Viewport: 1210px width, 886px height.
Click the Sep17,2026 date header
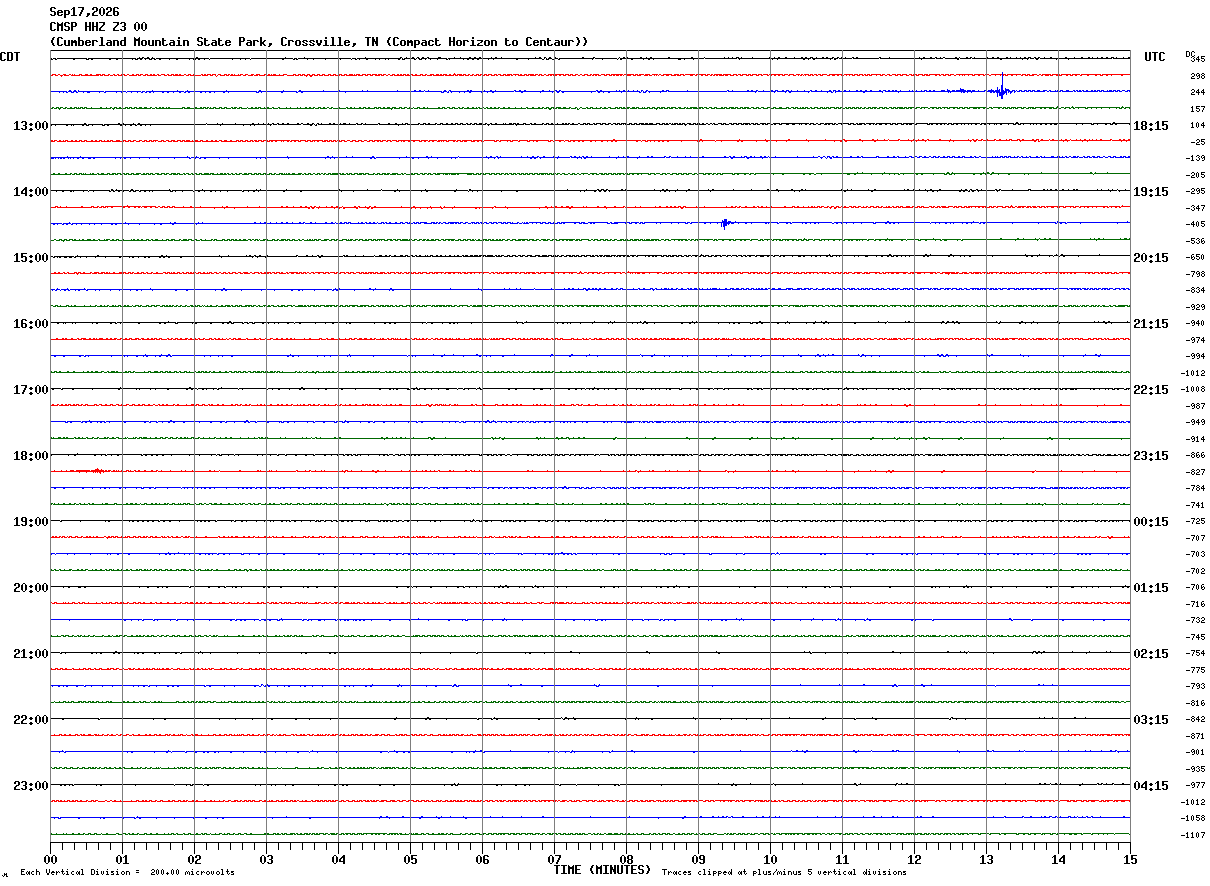84,12
